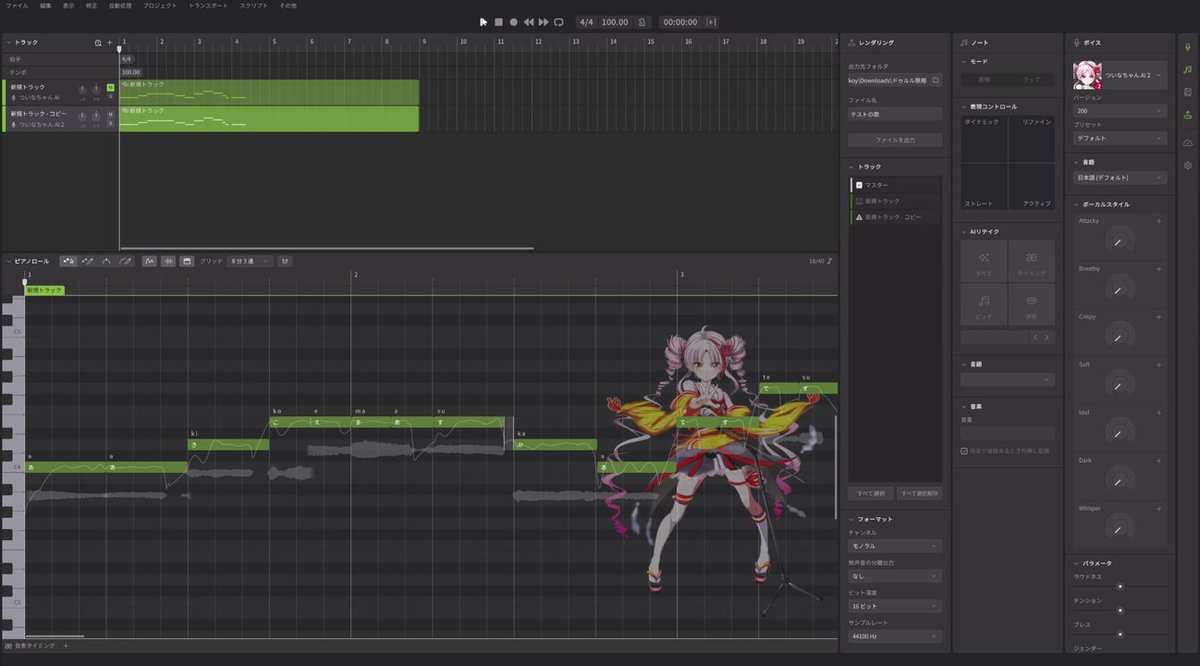Click the face icon next to grid dropdown

click(285, 261)
